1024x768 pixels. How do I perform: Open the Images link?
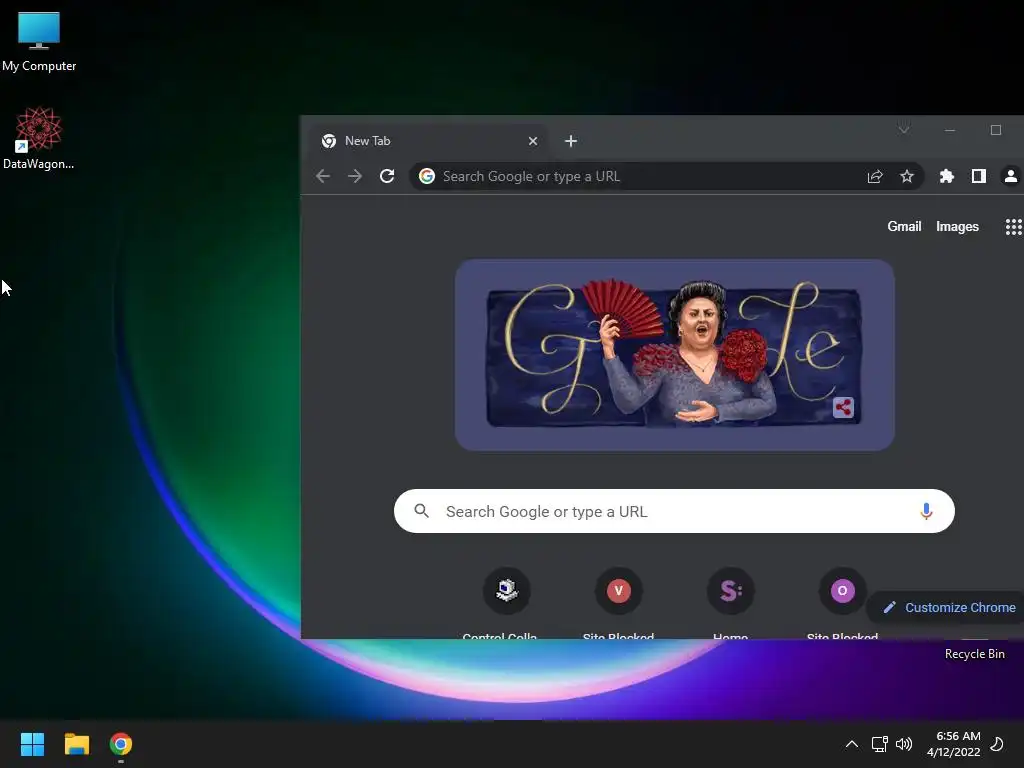tap(957, 227)
